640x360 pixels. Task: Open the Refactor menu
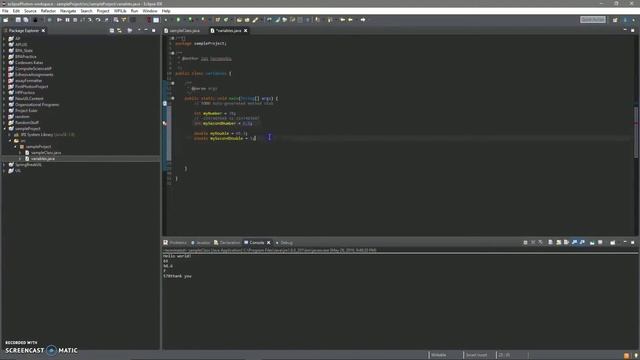point(48,11)
